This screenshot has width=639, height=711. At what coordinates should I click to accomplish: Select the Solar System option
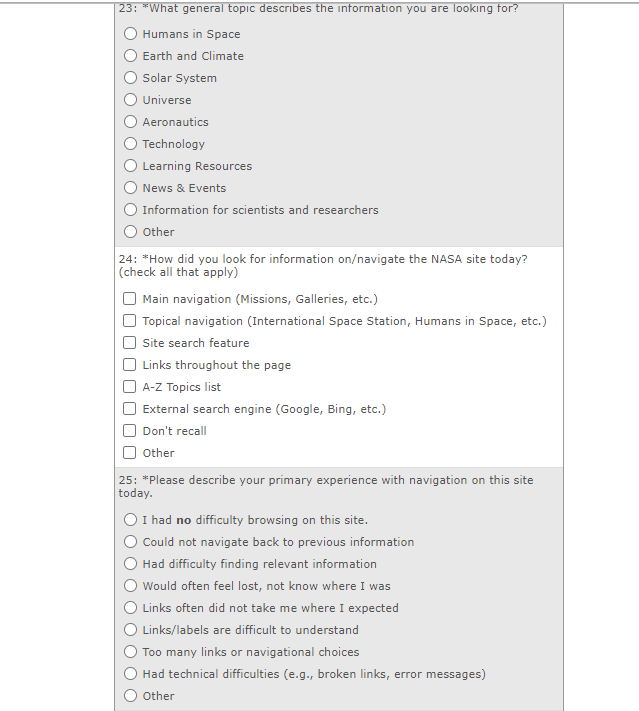coord(131,78)
